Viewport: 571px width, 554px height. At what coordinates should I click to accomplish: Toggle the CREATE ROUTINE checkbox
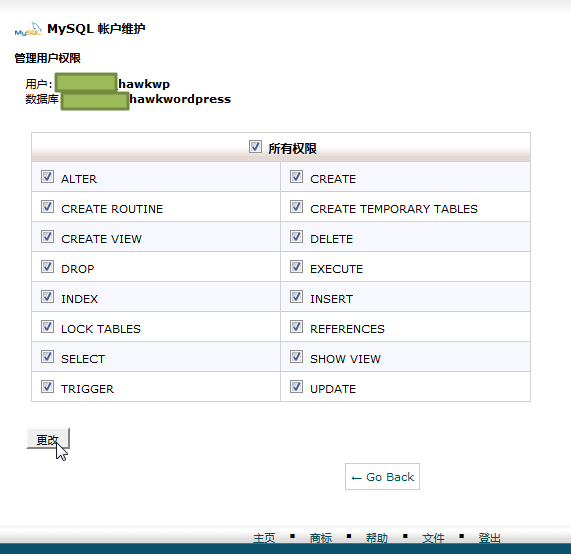click(x=47, y=207)
